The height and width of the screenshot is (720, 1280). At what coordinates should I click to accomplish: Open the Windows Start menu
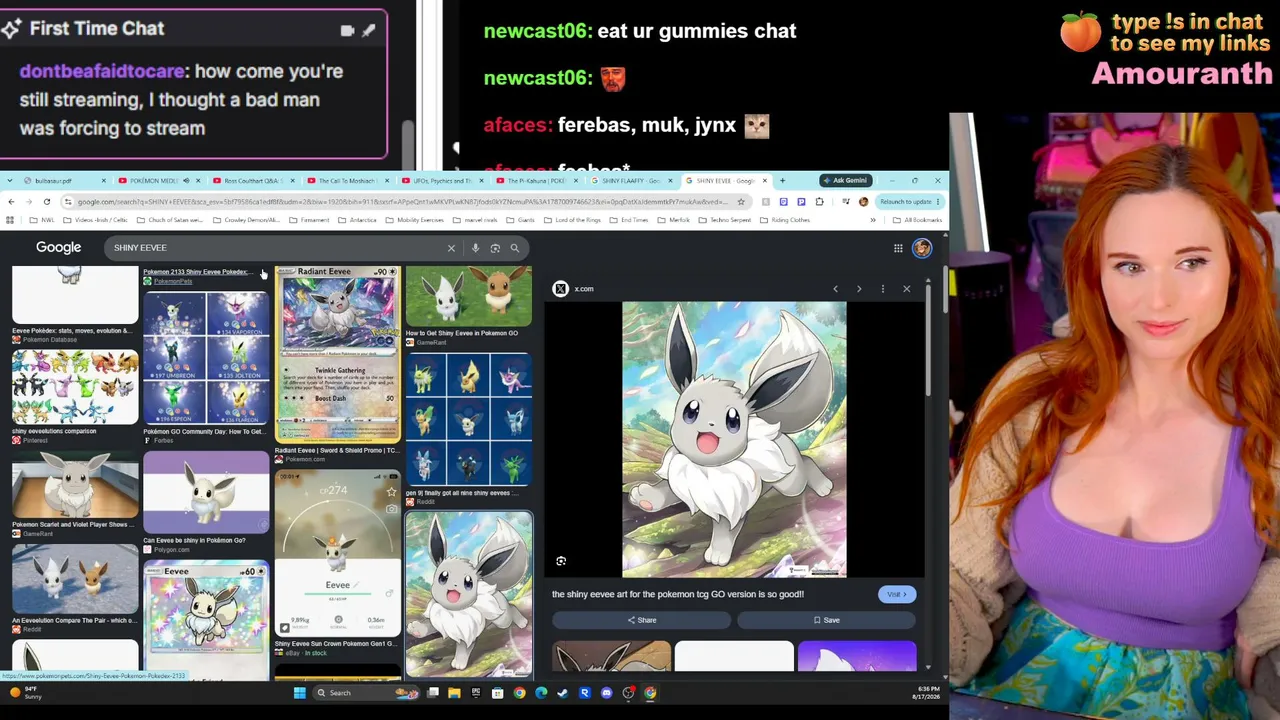tap(299, 693)
